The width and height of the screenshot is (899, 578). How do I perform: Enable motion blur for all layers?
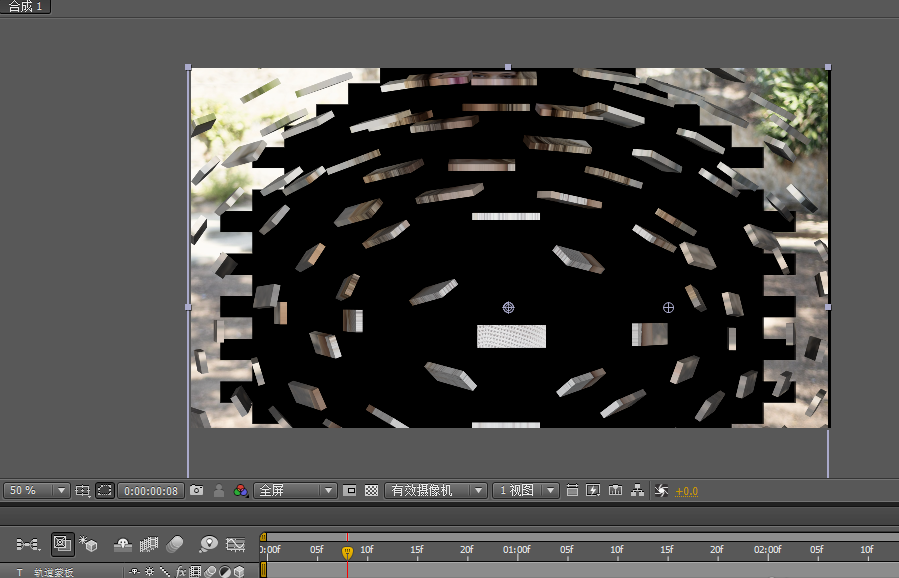(x=174, y=544)
